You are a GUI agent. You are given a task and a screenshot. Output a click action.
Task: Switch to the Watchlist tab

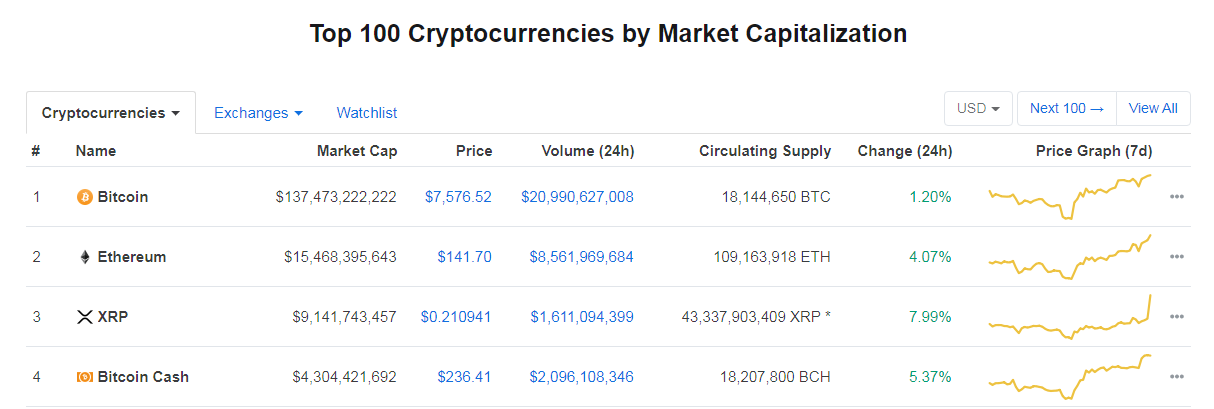(x=367, y=113)
